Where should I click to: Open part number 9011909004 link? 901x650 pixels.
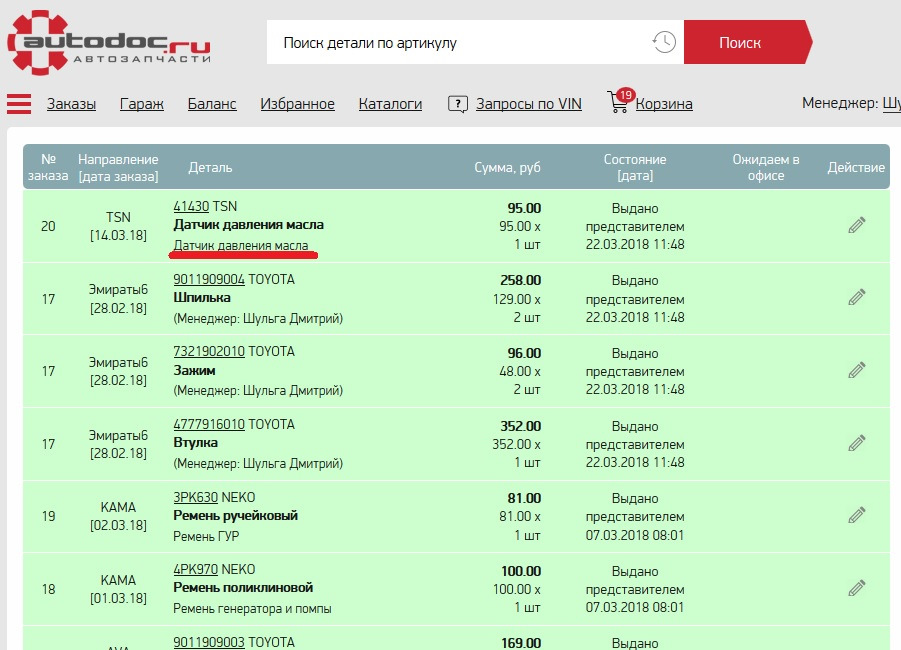209,279
